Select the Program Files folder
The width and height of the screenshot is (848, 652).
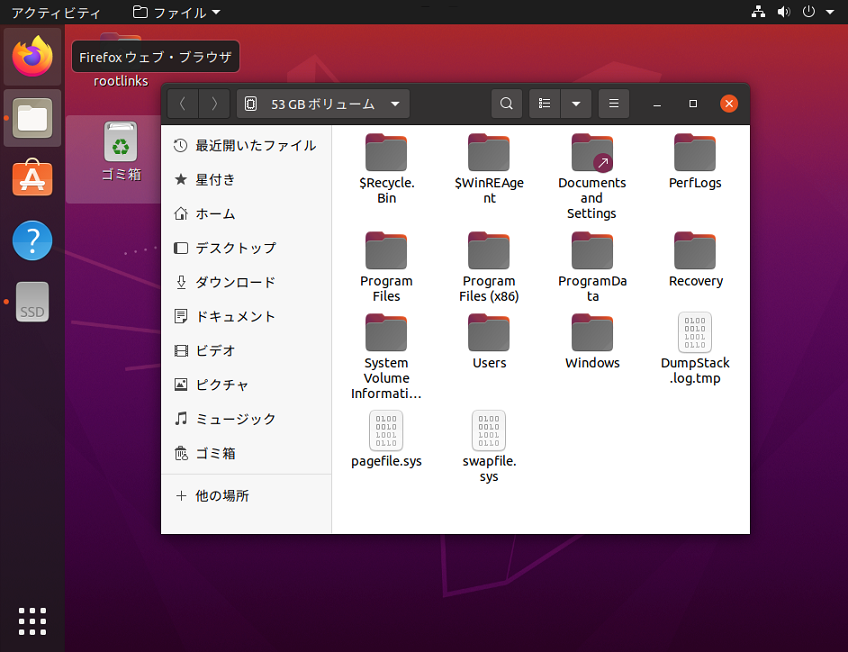(386, 266)
